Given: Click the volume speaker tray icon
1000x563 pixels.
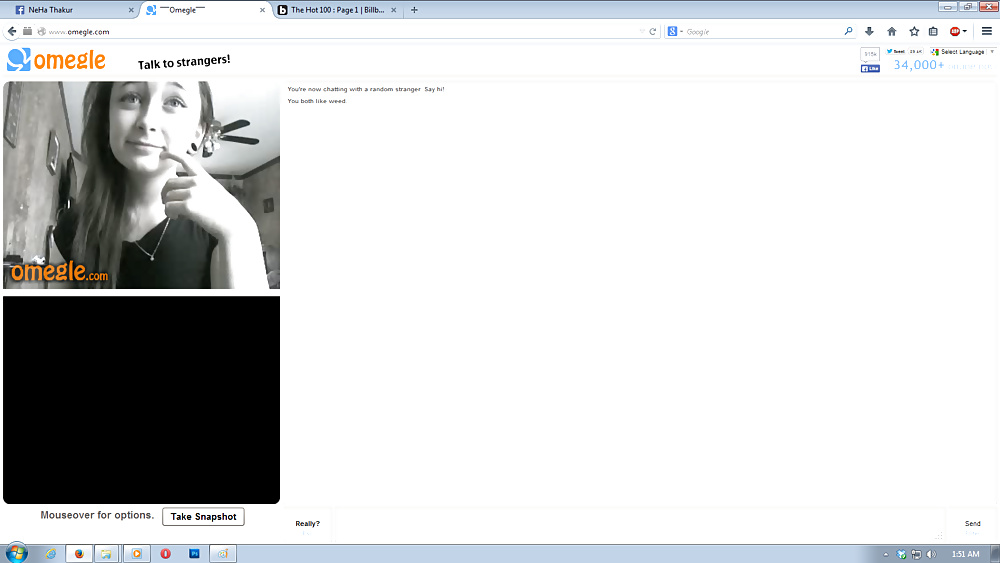Looking at the screenshot, I should 931,554.
